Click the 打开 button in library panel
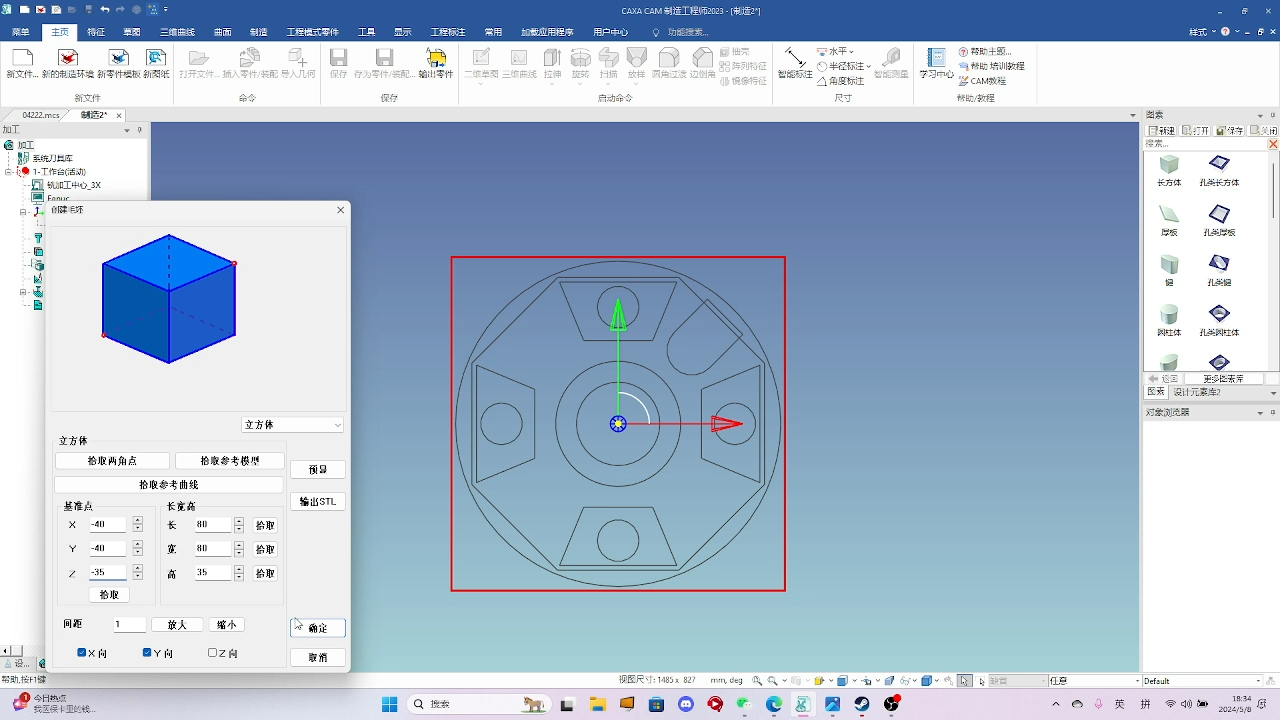The height and width of the screenshot is (720, 1280). 1195,130
